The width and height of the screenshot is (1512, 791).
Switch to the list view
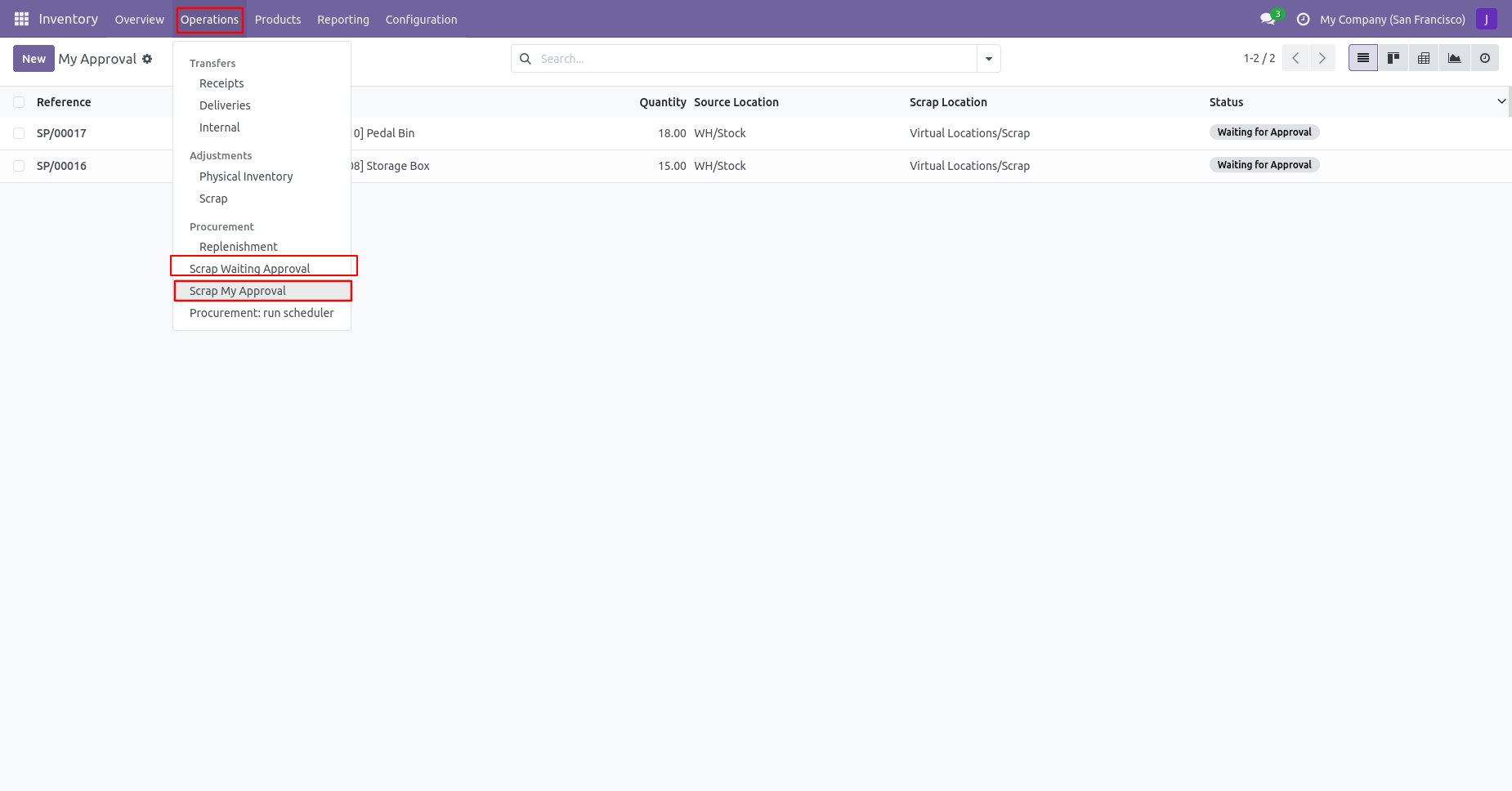(1362, 58)
